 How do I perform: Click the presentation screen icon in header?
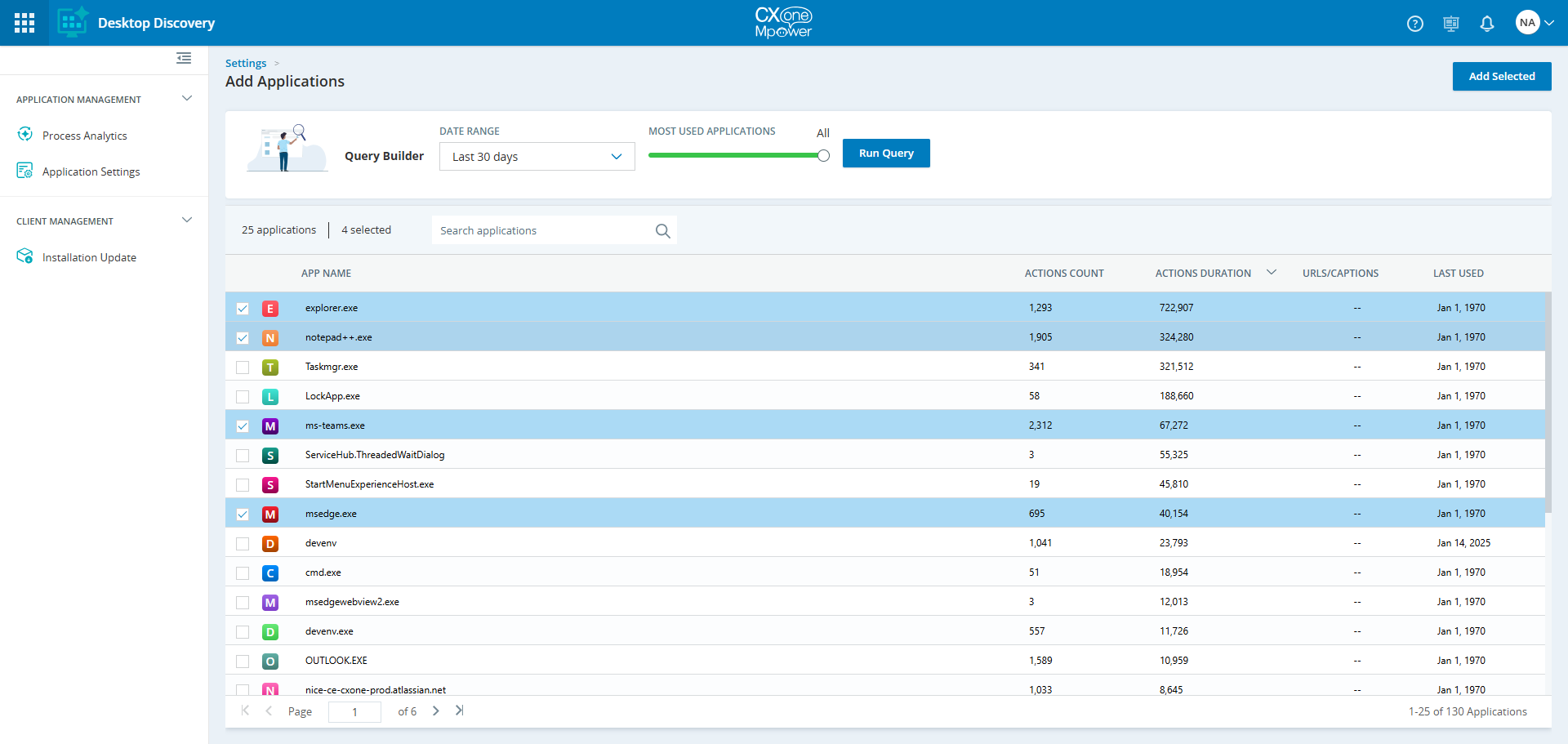pyautogui.click(x=1451, y=24)
